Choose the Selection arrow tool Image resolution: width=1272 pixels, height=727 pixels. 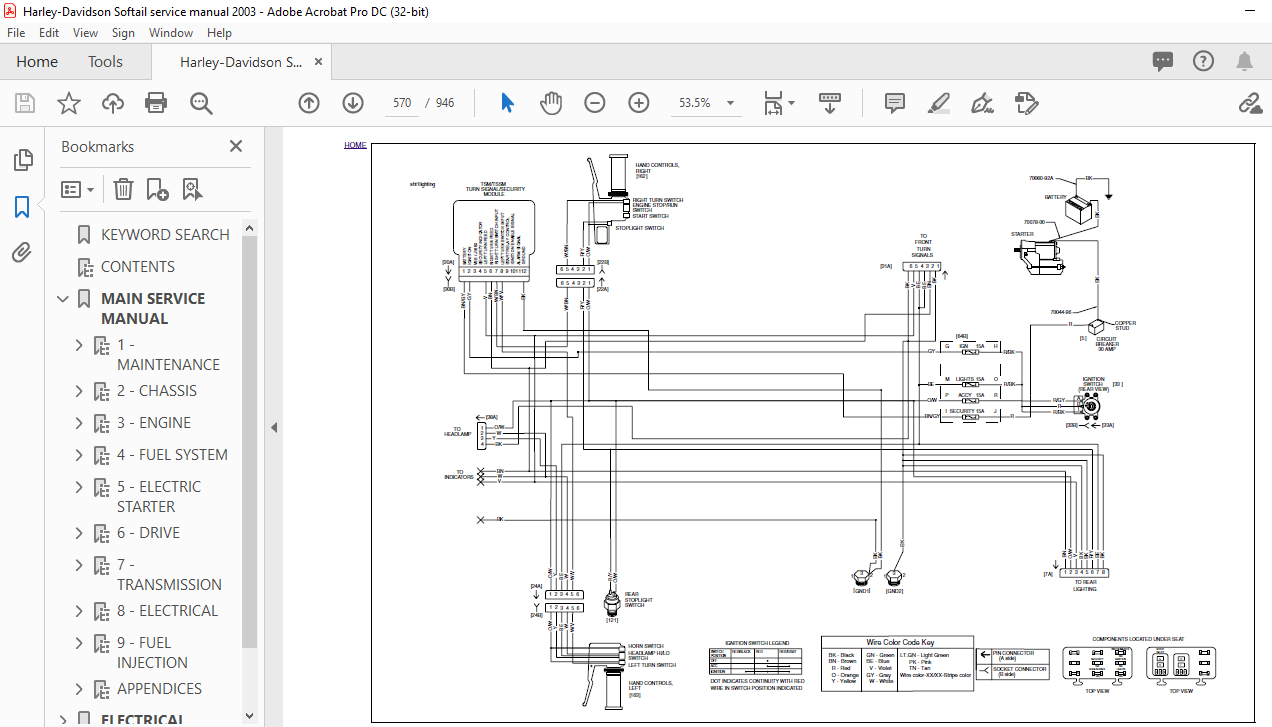click(507, 103)
